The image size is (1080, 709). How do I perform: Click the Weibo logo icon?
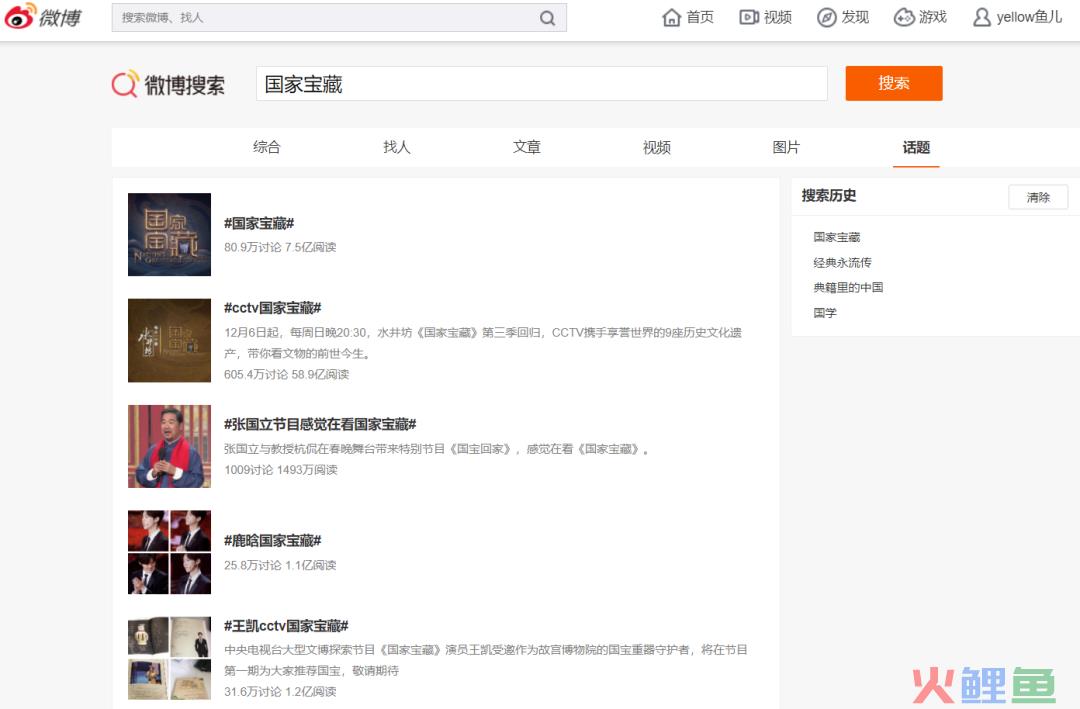pos(19,17)
